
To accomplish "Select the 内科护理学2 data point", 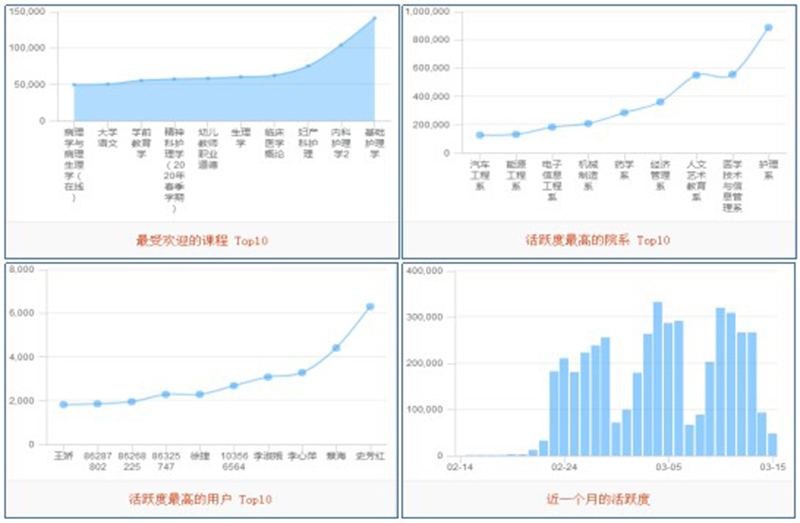I will coord(341,45).
